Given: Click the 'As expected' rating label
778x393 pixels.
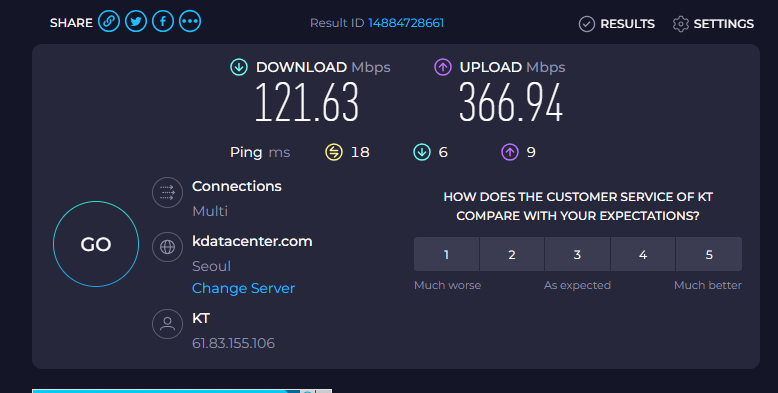Looking at the screenshot, I should tap(577, 285).
